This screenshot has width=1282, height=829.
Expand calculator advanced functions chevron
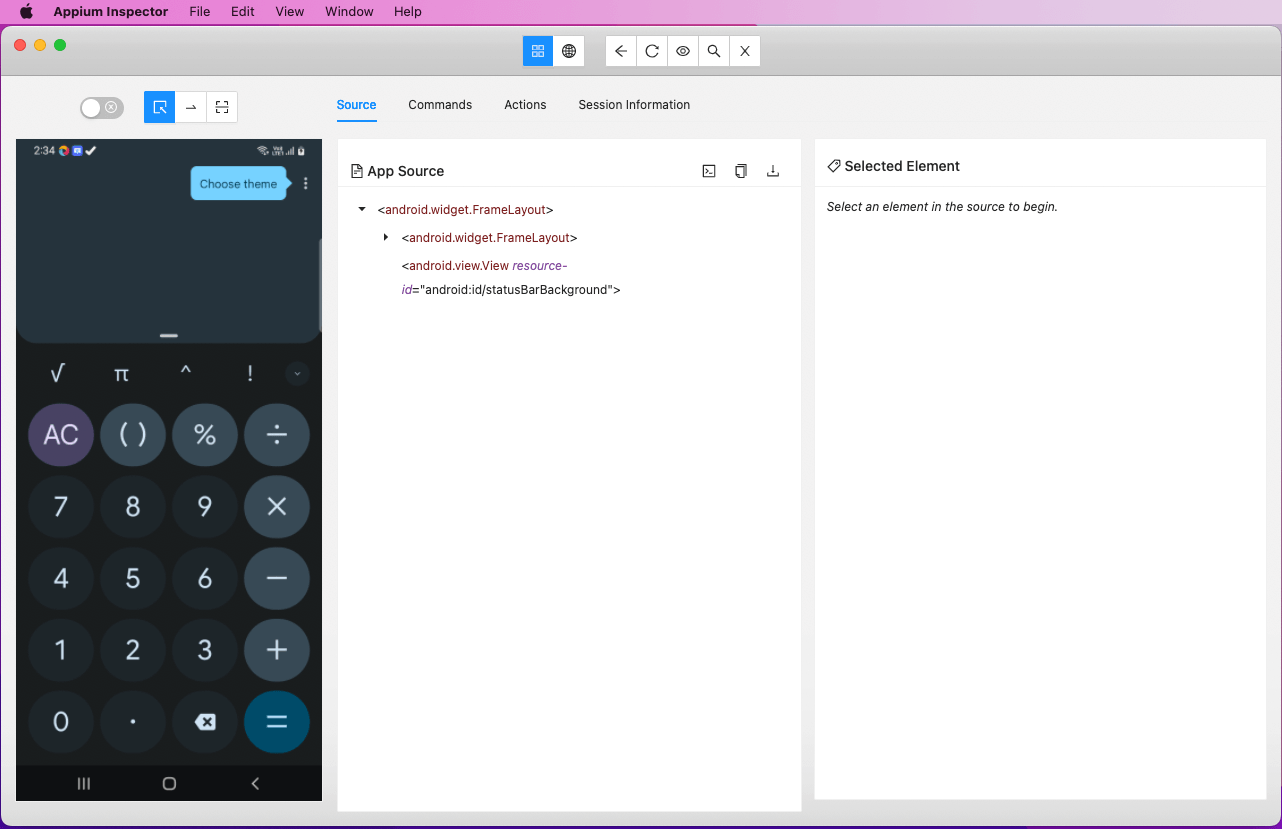pos(297,374)
